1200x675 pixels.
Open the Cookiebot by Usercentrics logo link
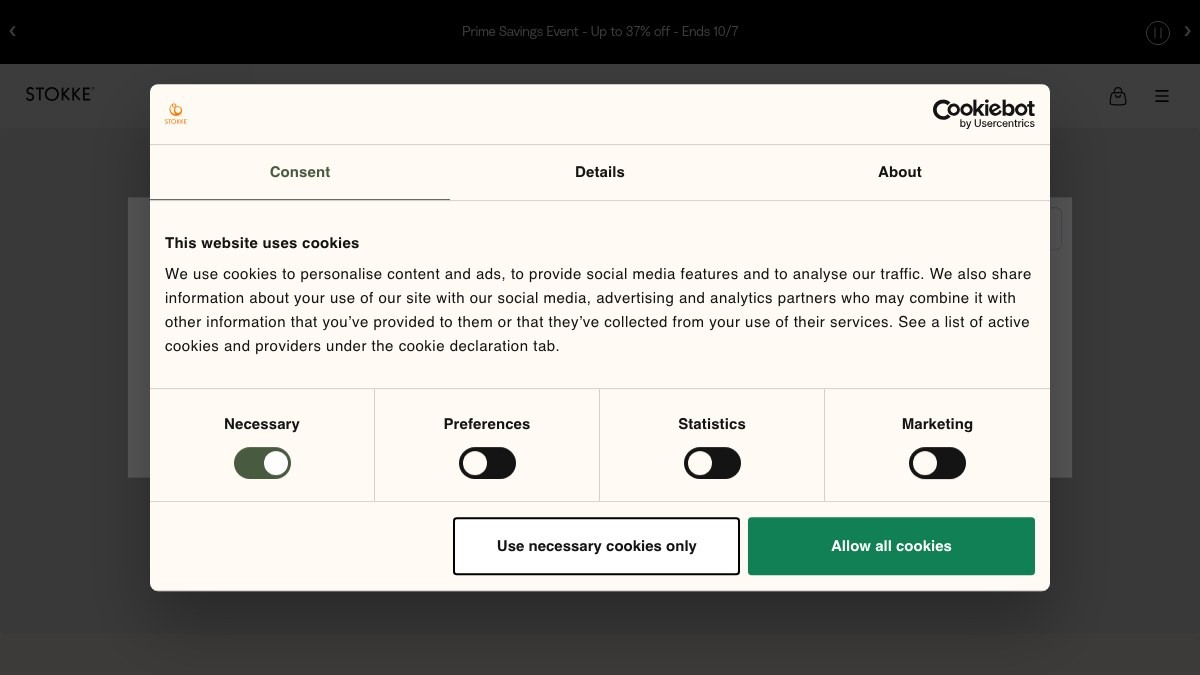[x=984, y=114]
